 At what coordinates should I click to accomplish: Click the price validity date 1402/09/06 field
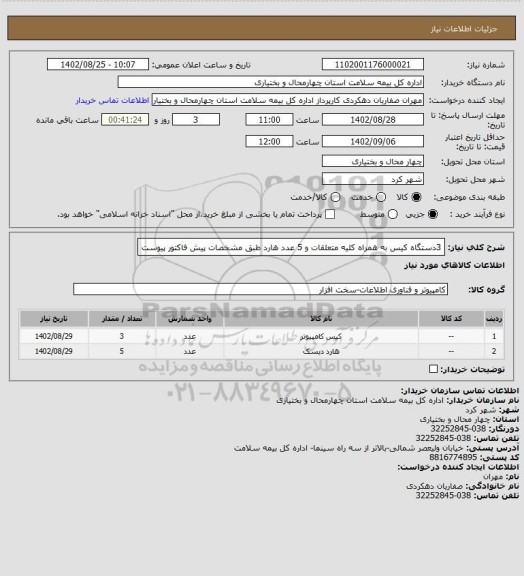click(373, 141)
